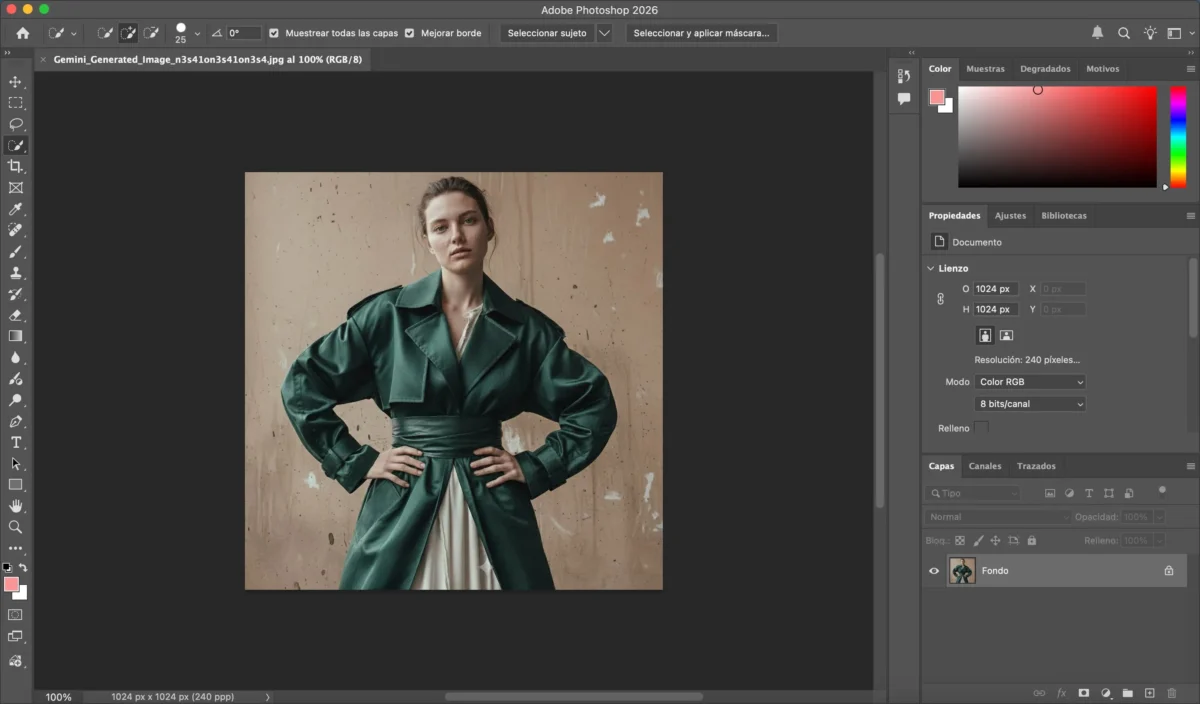Image resolution: width=1200 pixels, height=704 pixels.
Task: Click the Fondo layer thumbnail
Action: 961,570
